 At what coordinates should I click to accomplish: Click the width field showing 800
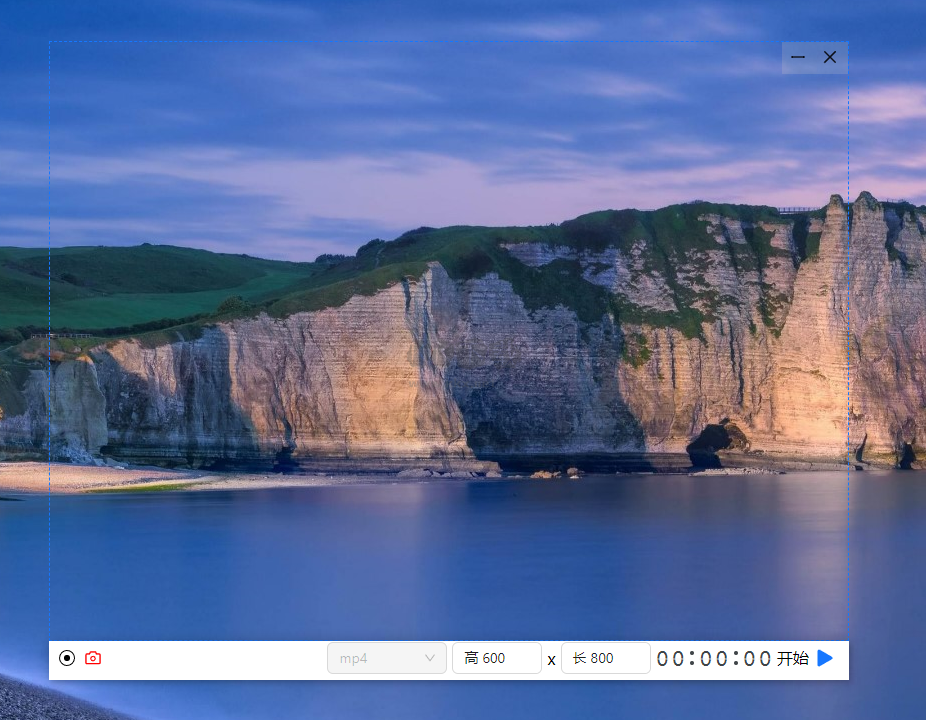point(605,658)
